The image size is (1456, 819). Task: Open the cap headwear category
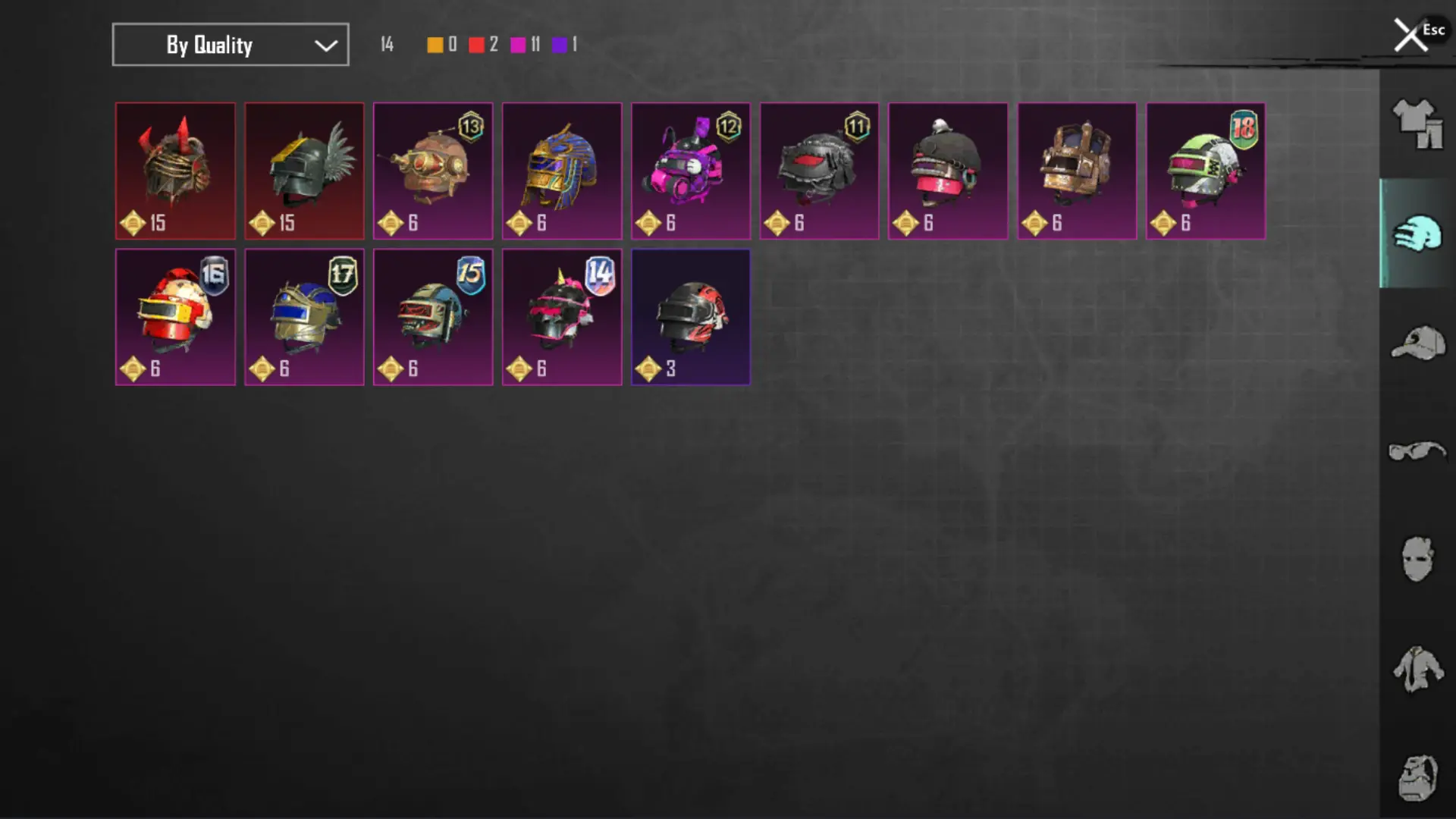[1417, 343]
